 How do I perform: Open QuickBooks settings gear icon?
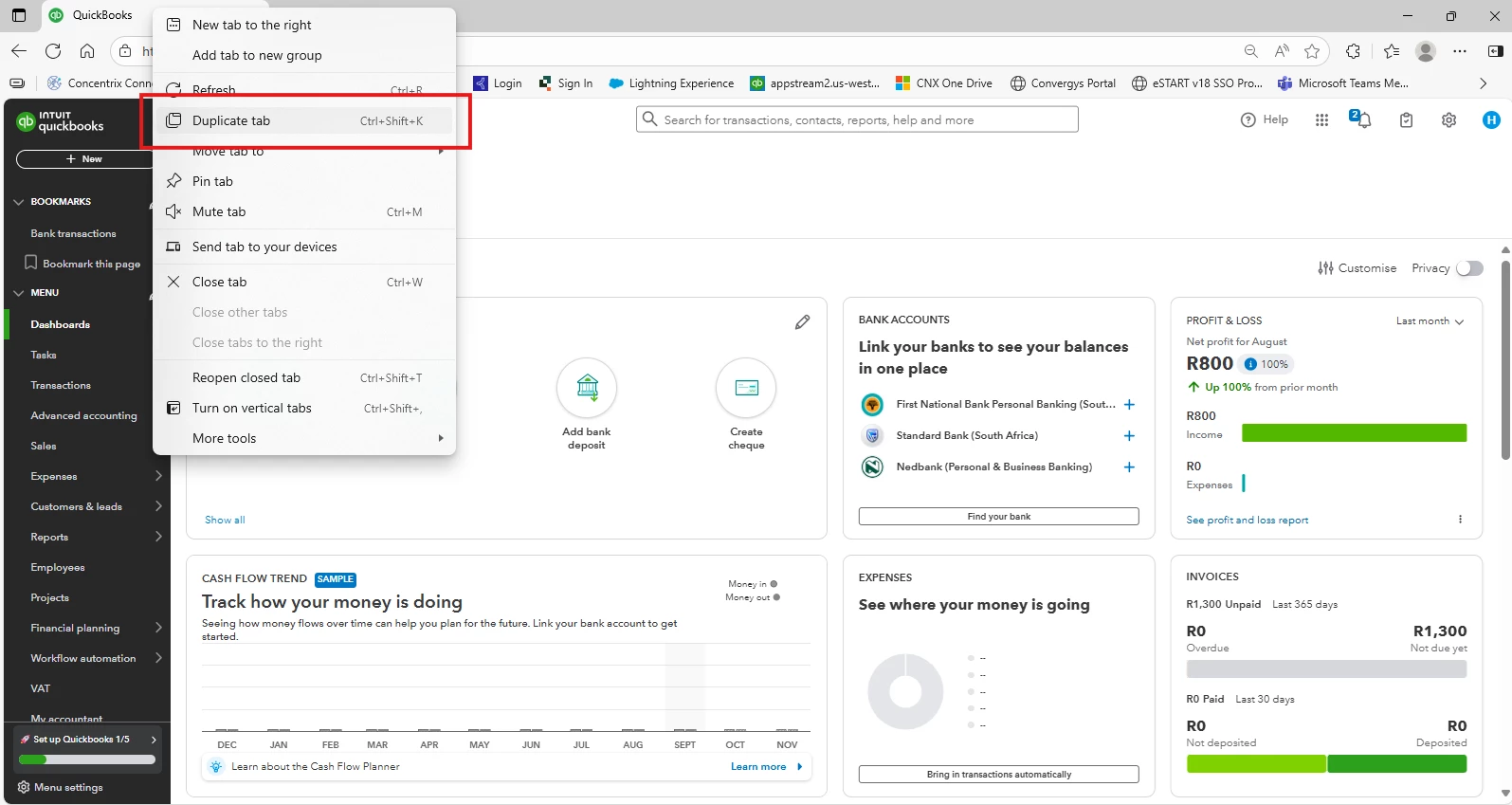pos(1448,119)
